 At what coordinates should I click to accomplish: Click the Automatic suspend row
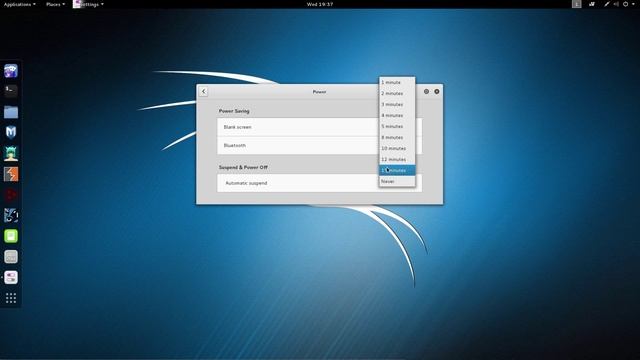coord(320,183)
